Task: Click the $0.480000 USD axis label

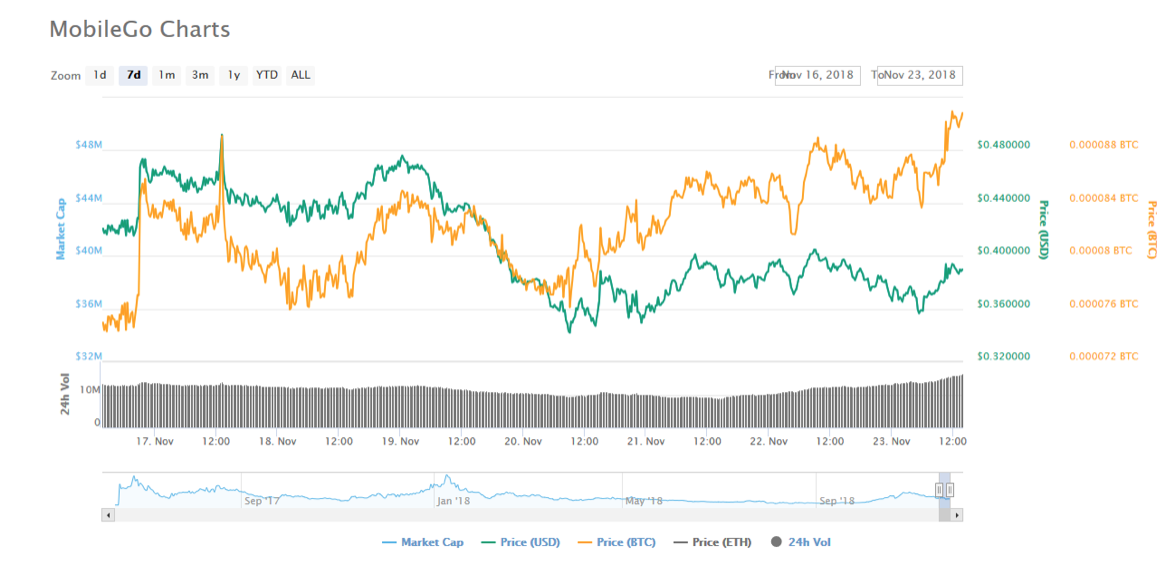Action: pos(1003,145)
